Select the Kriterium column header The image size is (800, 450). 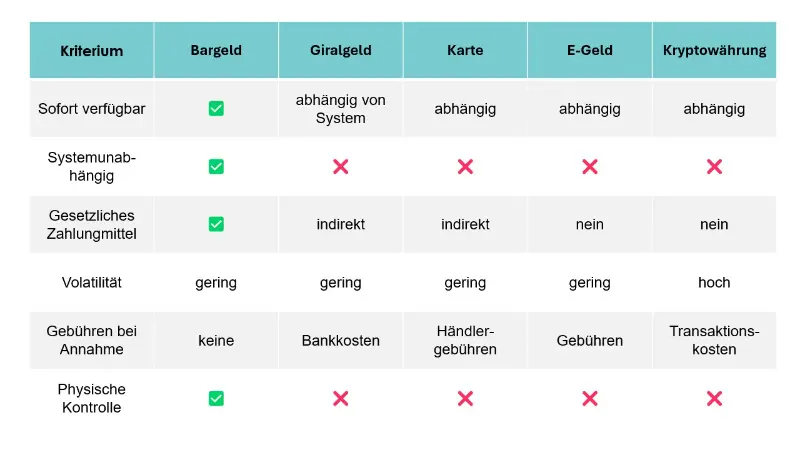click(92, 50)
